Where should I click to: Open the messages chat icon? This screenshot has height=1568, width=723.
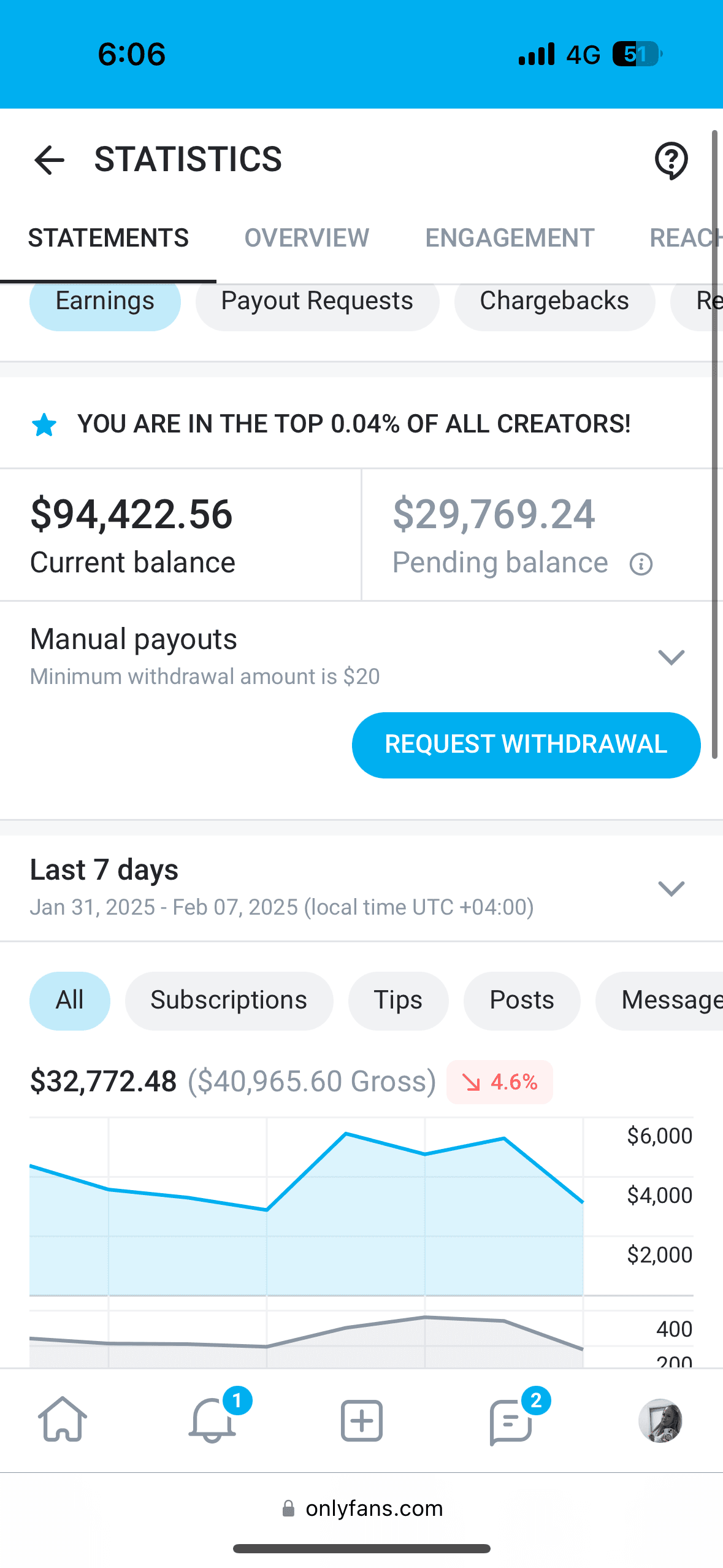click(x=510, y=1421)
